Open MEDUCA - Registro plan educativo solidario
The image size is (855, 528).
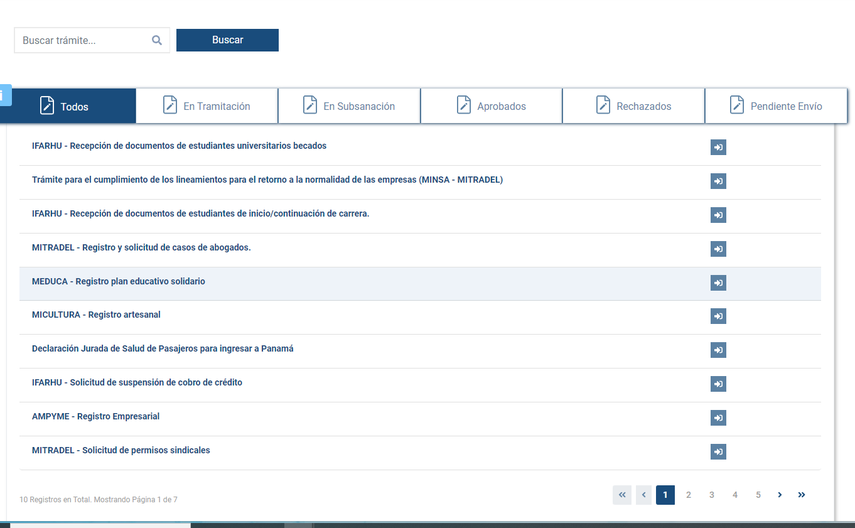(x=118, y=281)
